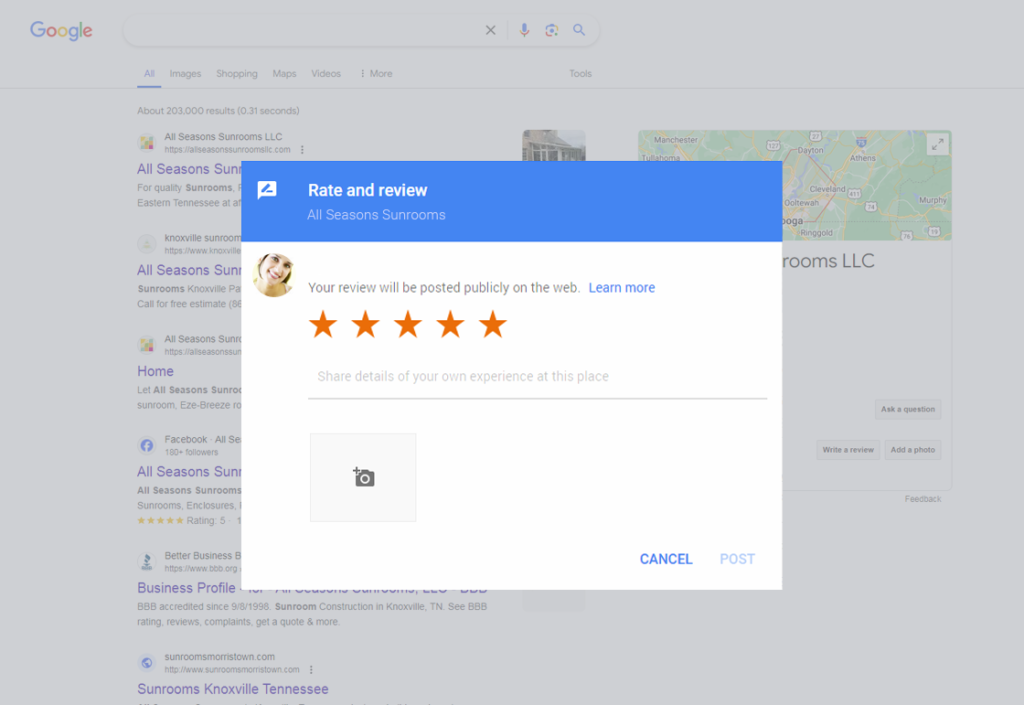Click Write a review button
Image resolution: width=1024 pixels, height=705 pixels.
click(848, 450)
